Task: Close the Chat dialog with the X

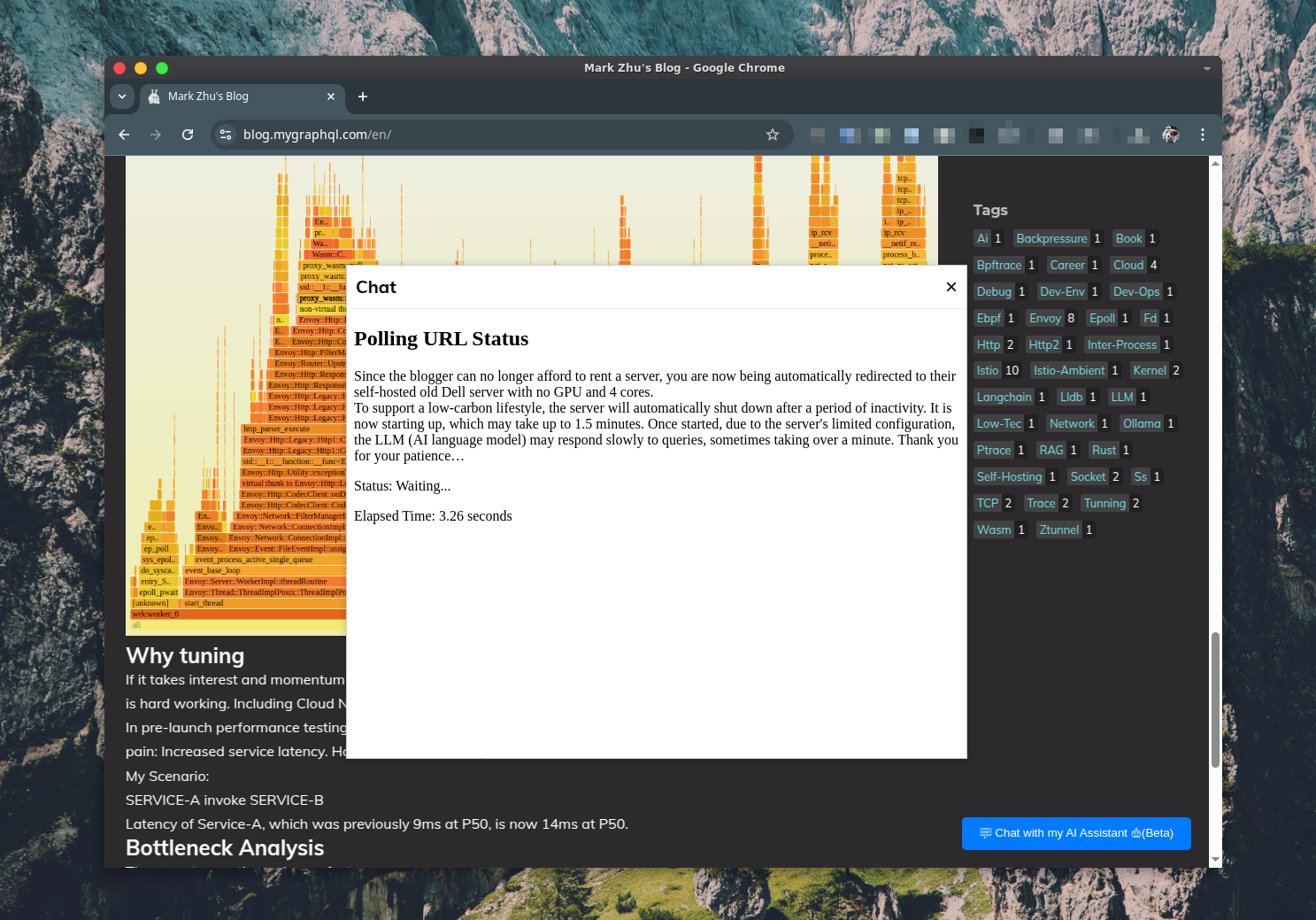Action: pos(950,287)
